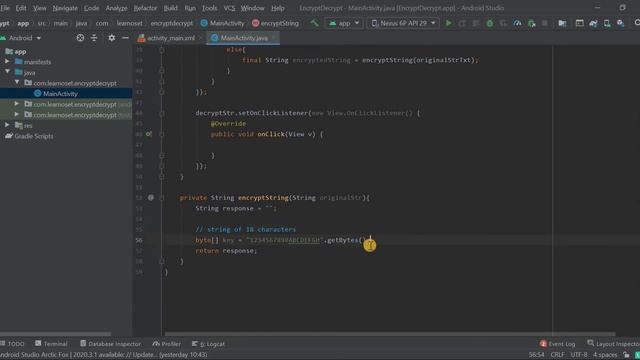Open the Layout Inspector
640x360 pixels.
click(x=613, y=344)
